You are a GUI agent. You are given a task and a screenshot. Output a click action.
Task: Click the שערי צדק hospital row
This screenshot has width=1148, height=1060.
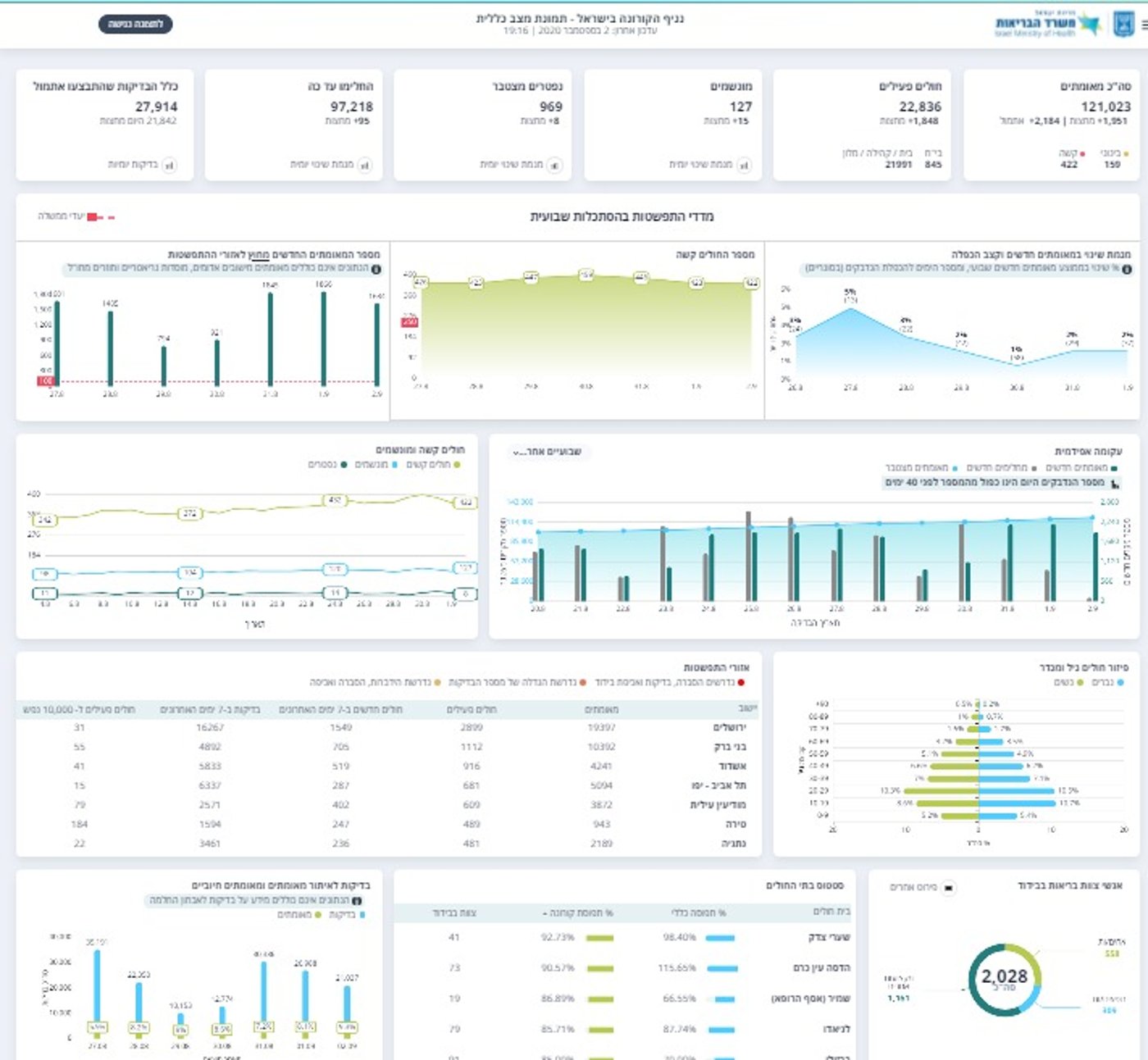pyautogui.click(x=624, y=938)
